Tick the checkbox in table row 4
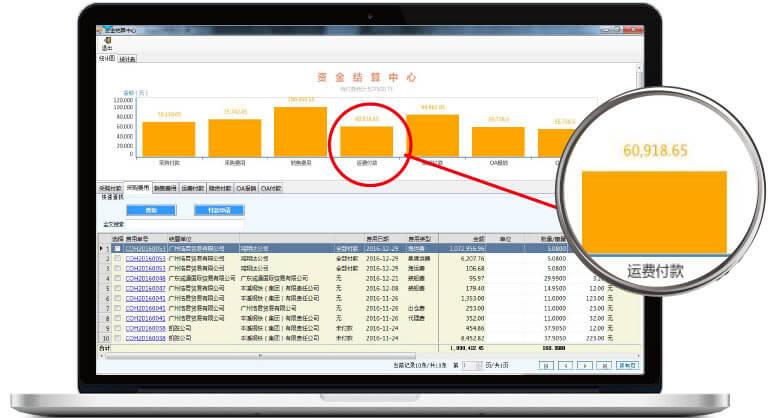Image resolution: width=773 pixels, height=418 pixels. click(x=117, y=279)
